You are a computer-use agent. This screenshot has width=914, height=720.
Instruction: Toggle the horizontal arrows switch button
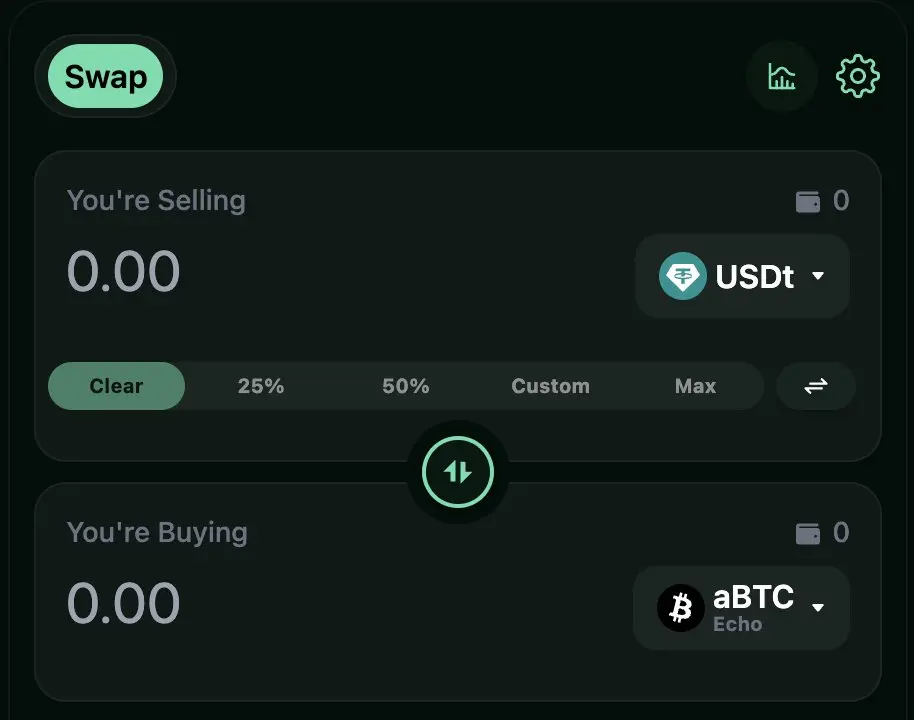pos(816,386)
